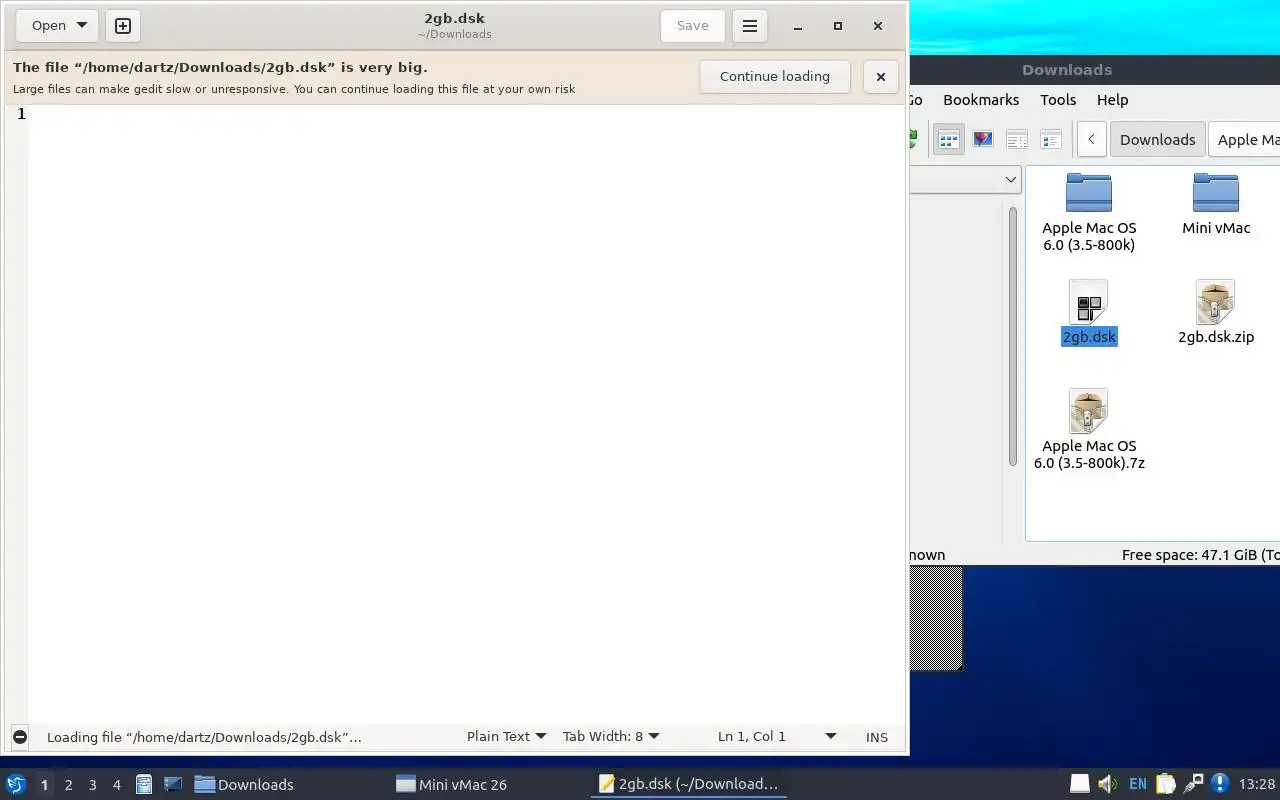1280x800 pixels.
Task: Open the Tools menu in file manager
Action: 1058,100
